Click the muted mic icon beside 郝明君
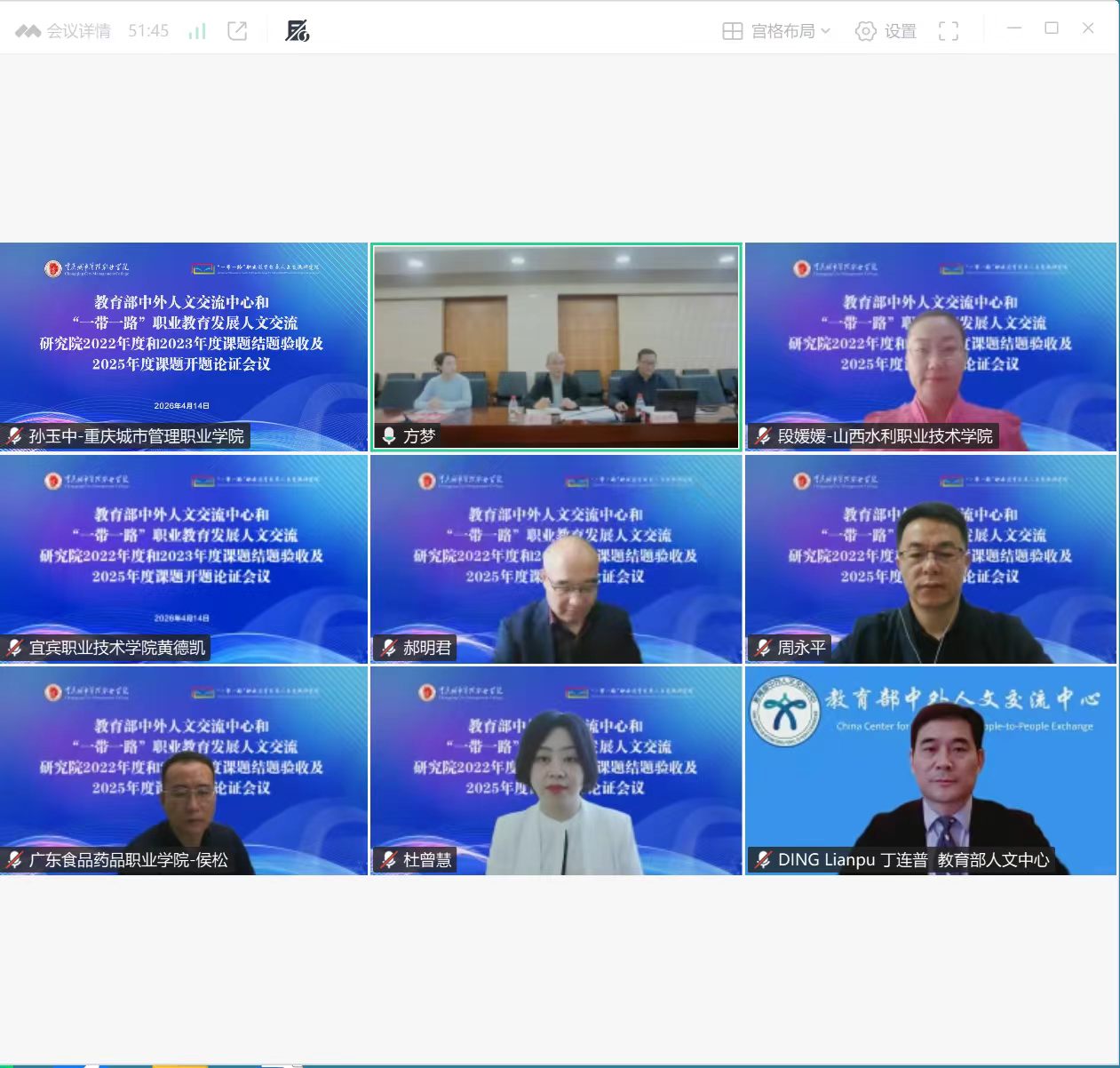This screenshot has width=1120, height=1068. pos(389,648)
